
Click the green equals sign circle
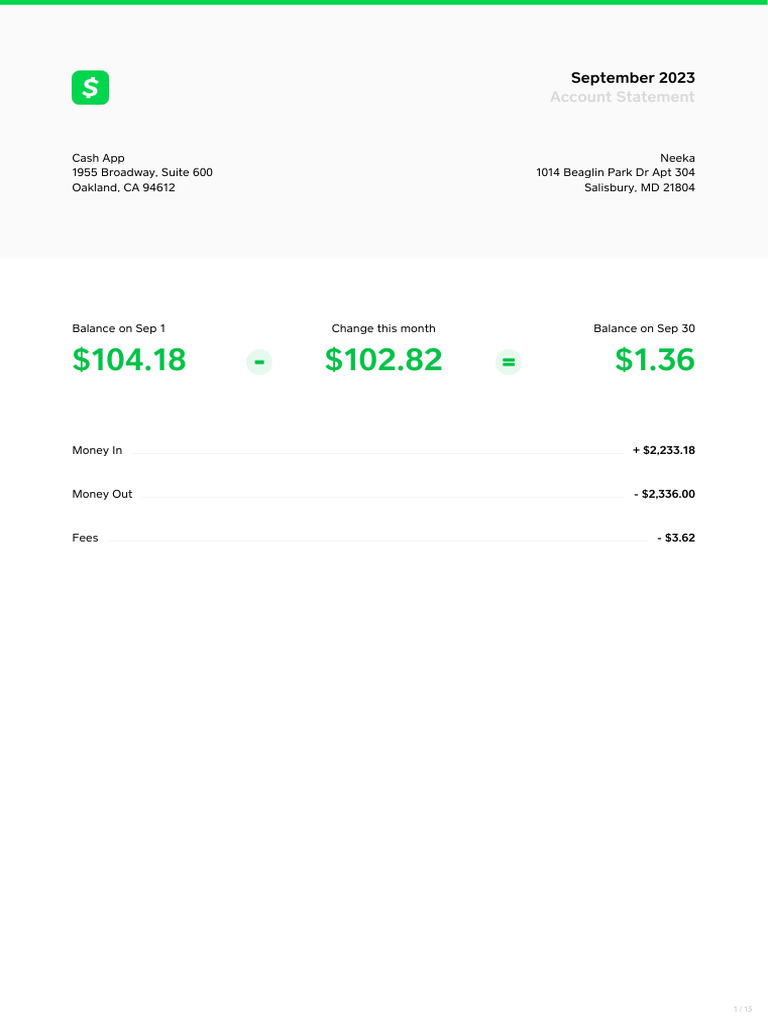pyautogui.click(x=509, y=362)
